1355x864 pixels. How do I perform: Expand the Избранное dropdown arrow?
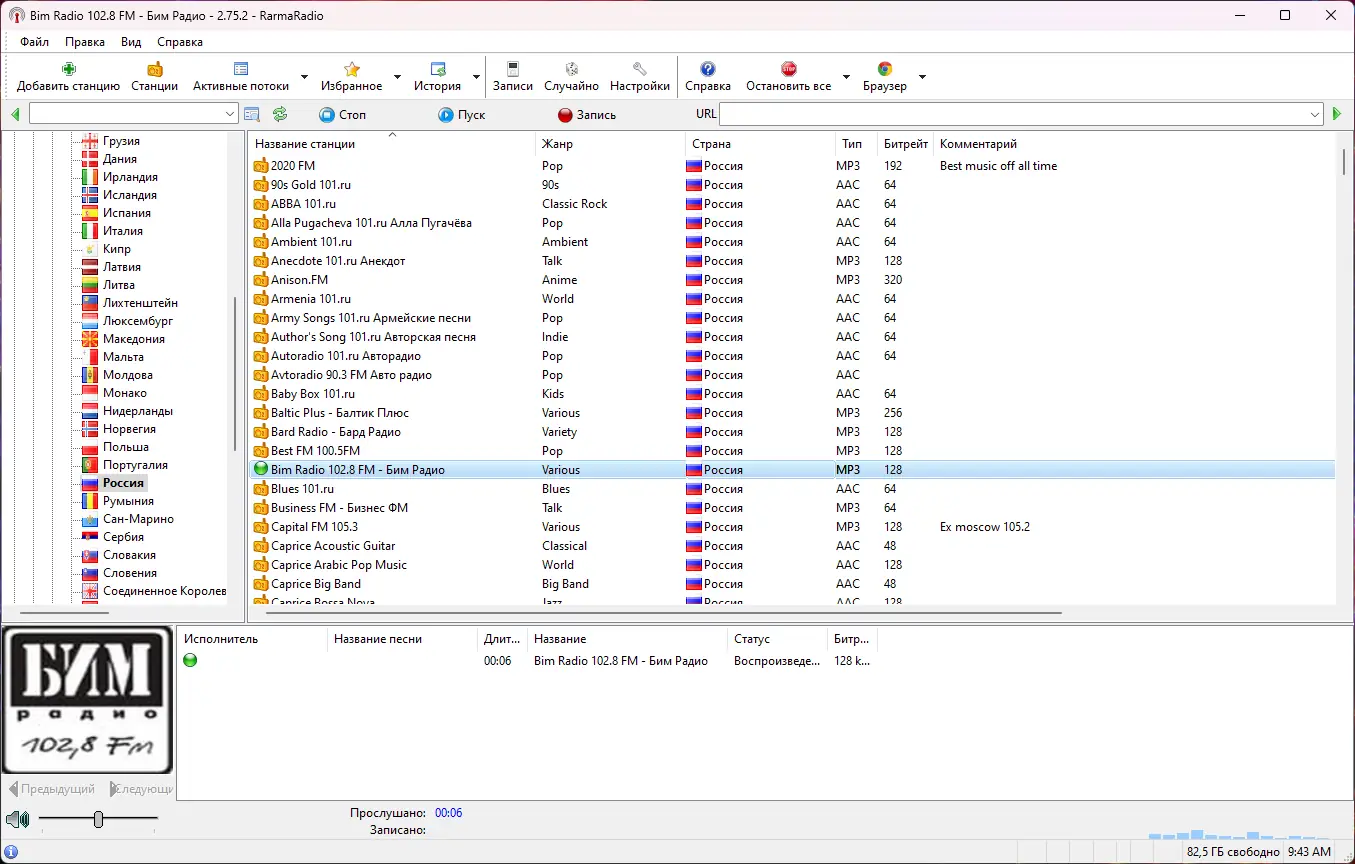coord(397,77)
